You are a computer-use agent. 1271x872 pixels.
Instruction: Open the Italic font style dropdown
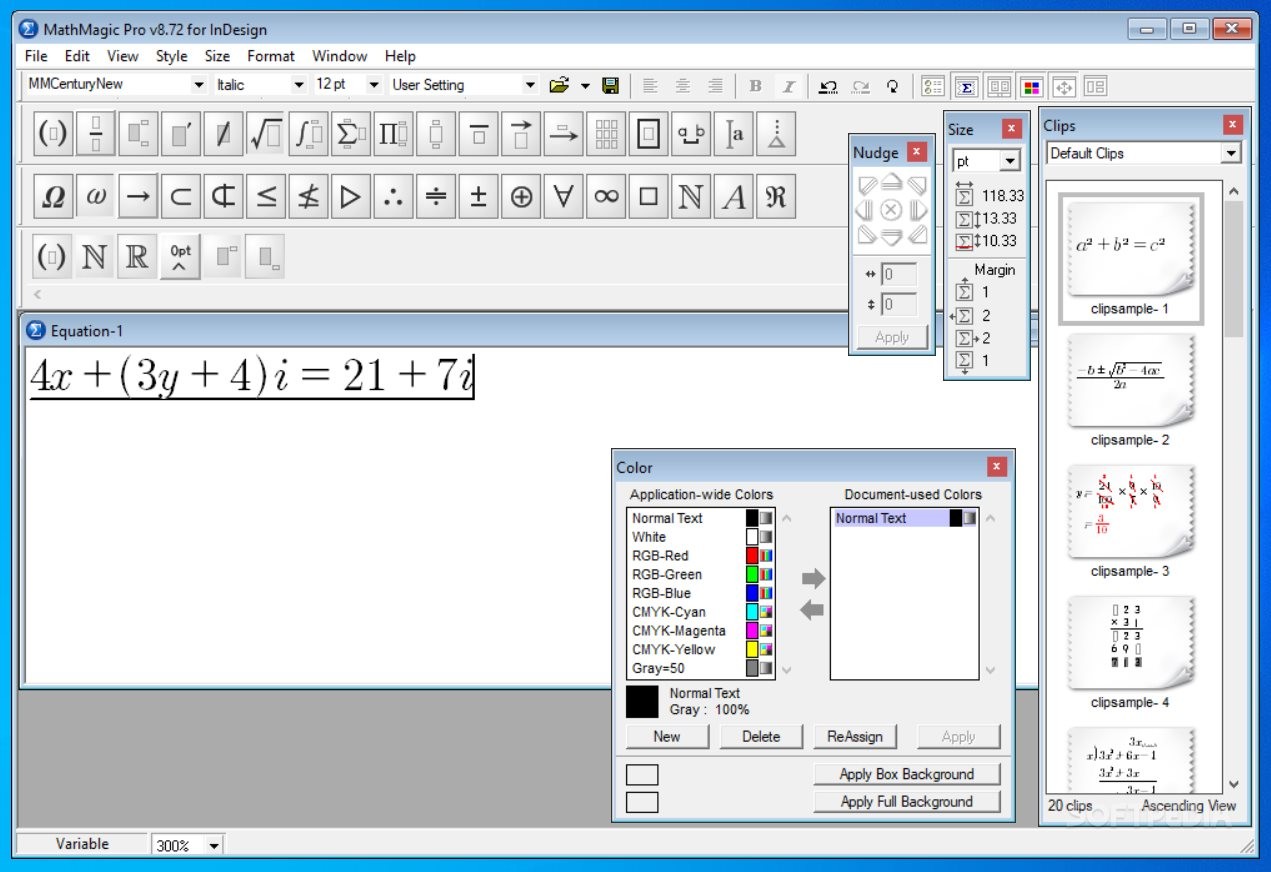(298, 85)
